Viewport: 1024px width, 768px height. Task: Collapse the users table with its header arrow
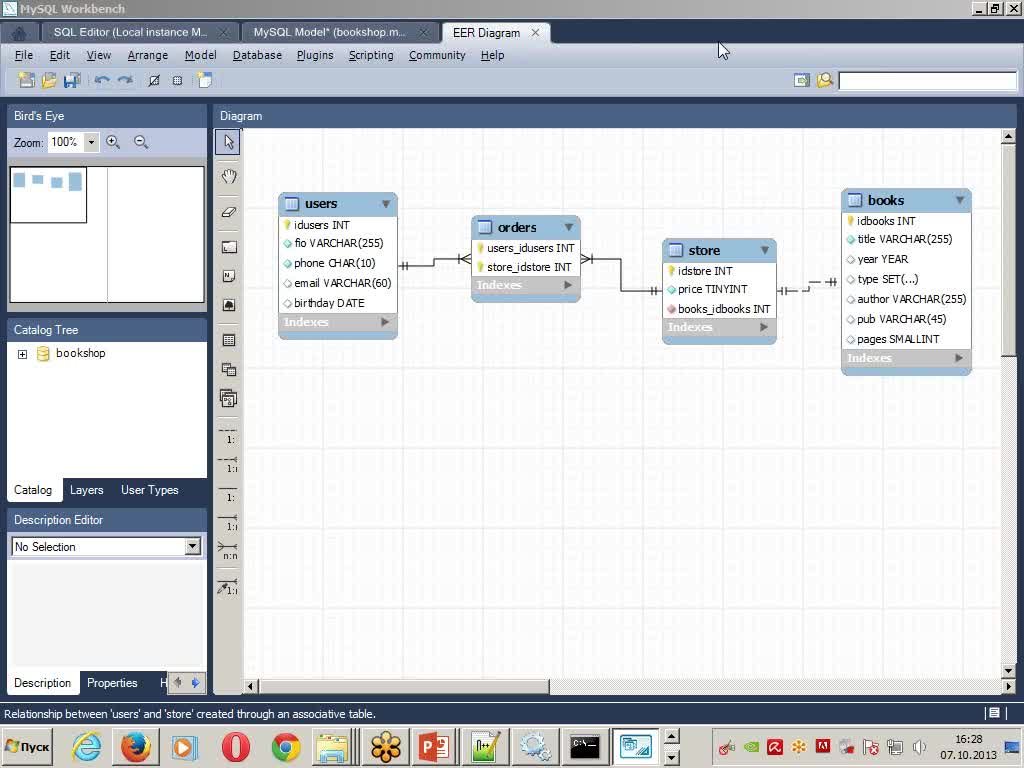point(386,204)
